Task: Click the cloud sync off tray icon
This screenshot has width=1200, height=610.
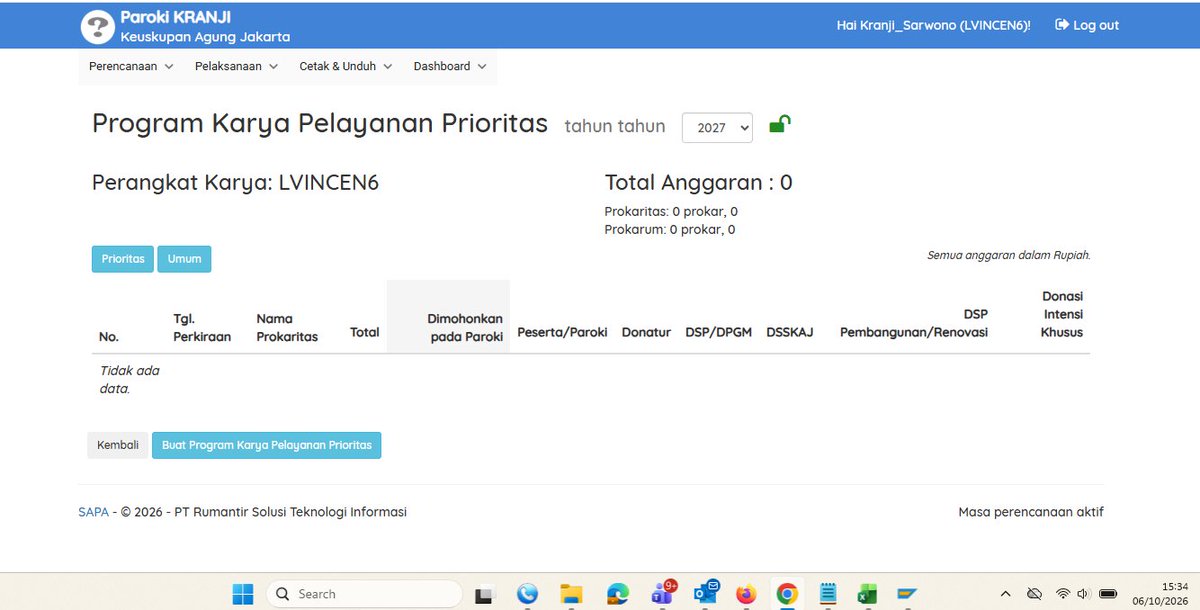Action: [1035, 594]
